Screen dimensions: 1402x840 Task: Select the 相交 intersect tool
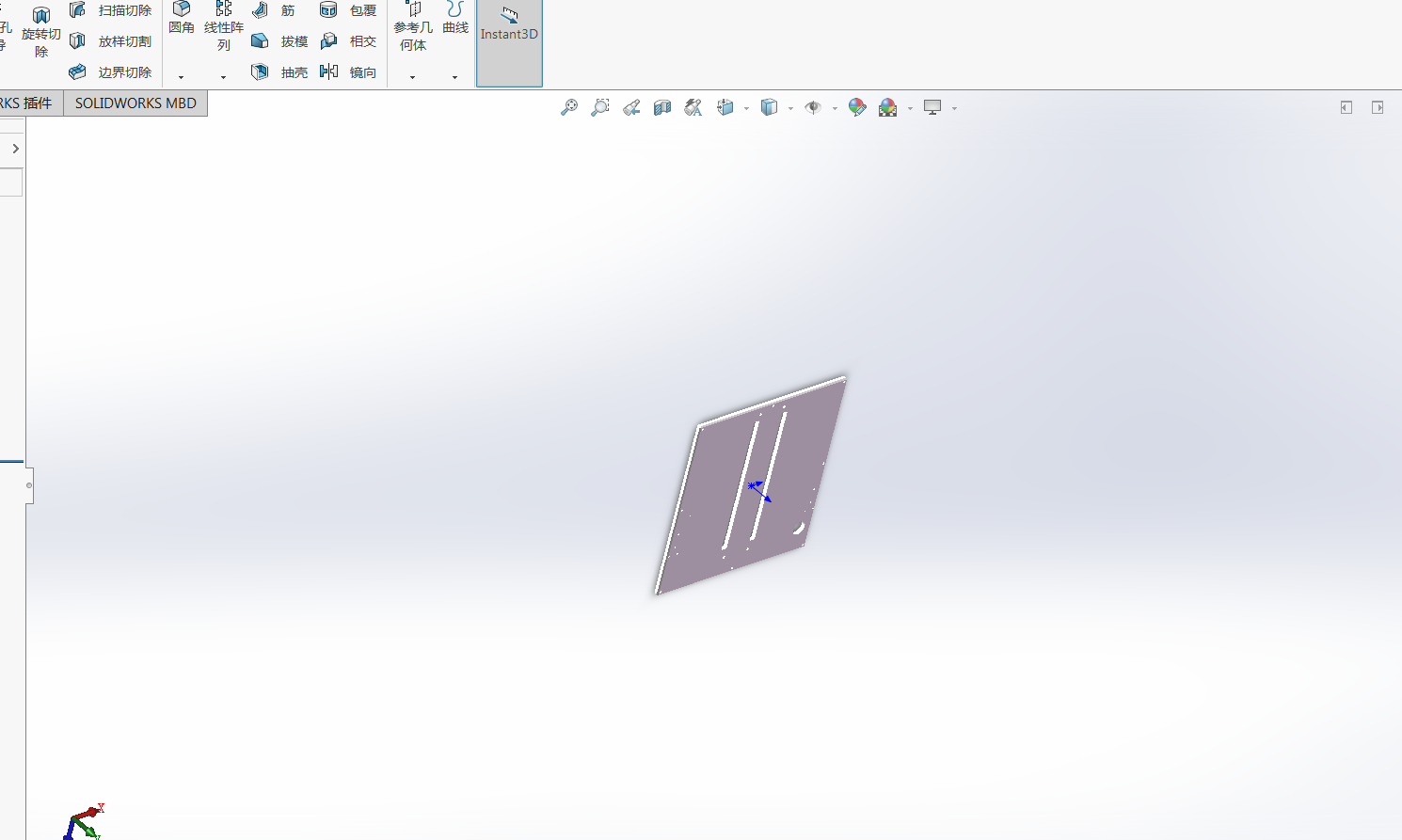click(x=349, y=41)
